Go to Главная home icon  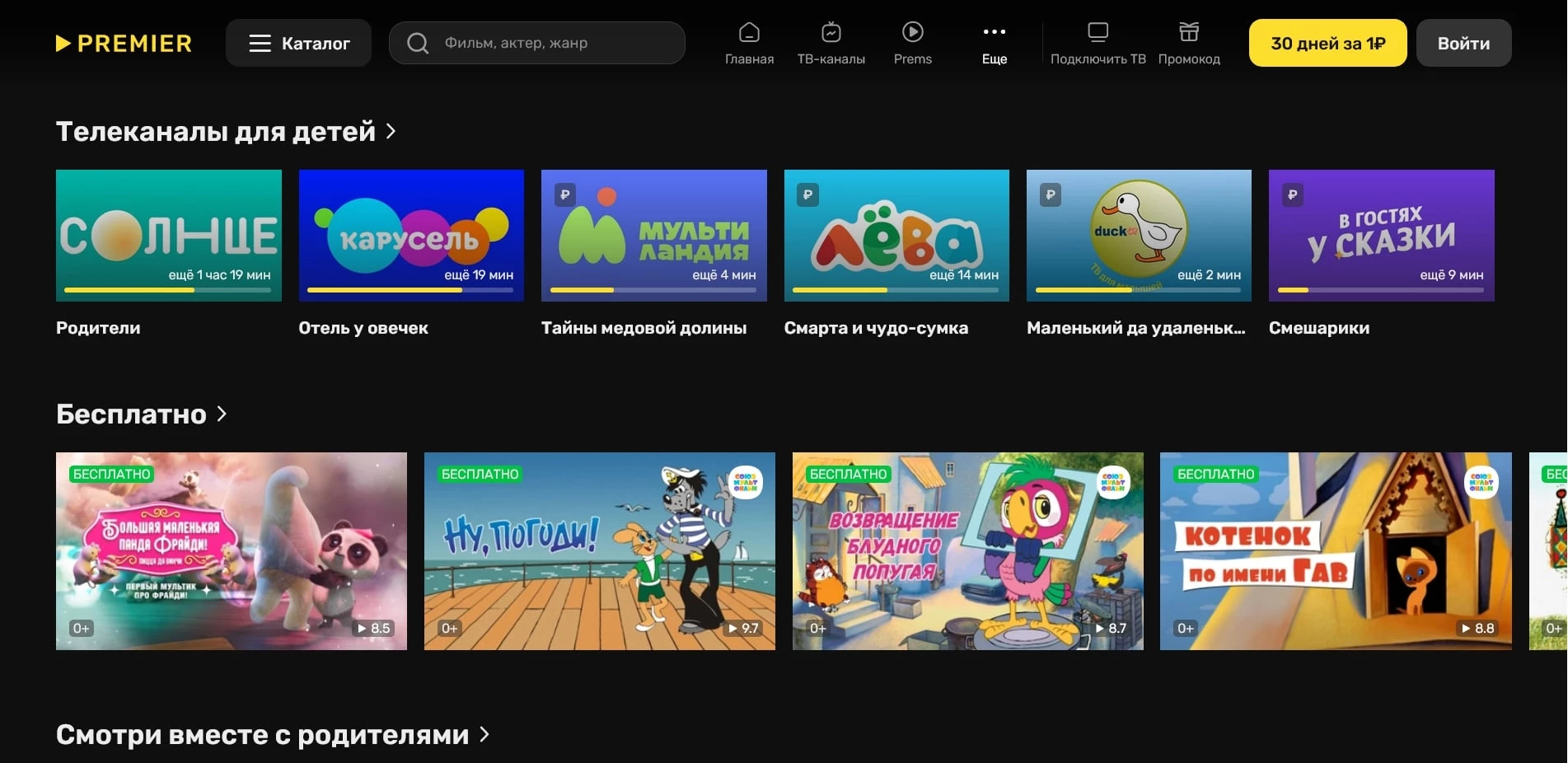click(x=749, y=33)
